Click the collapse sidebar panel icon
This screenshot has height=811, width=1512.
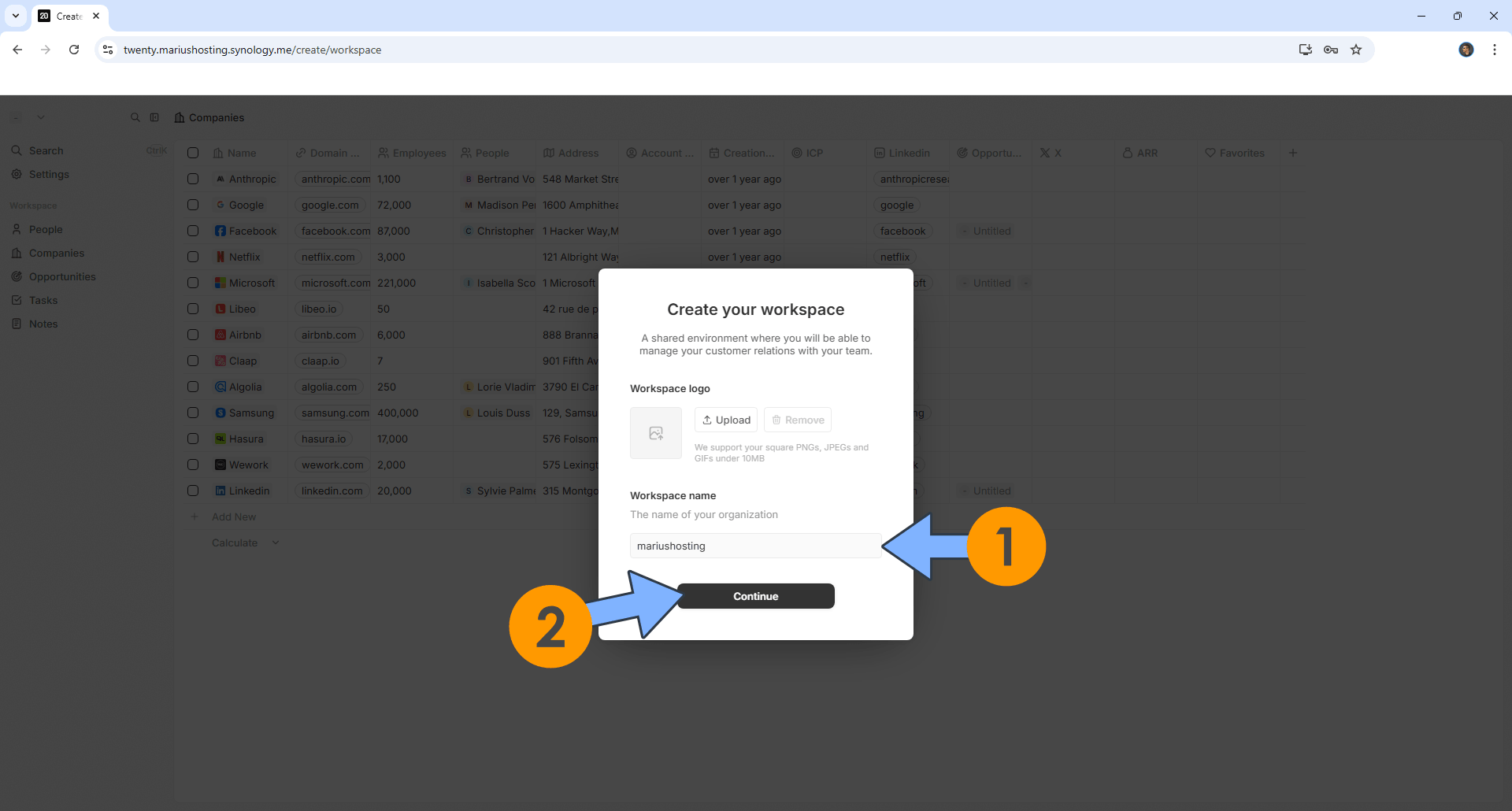tap(155, 117)
